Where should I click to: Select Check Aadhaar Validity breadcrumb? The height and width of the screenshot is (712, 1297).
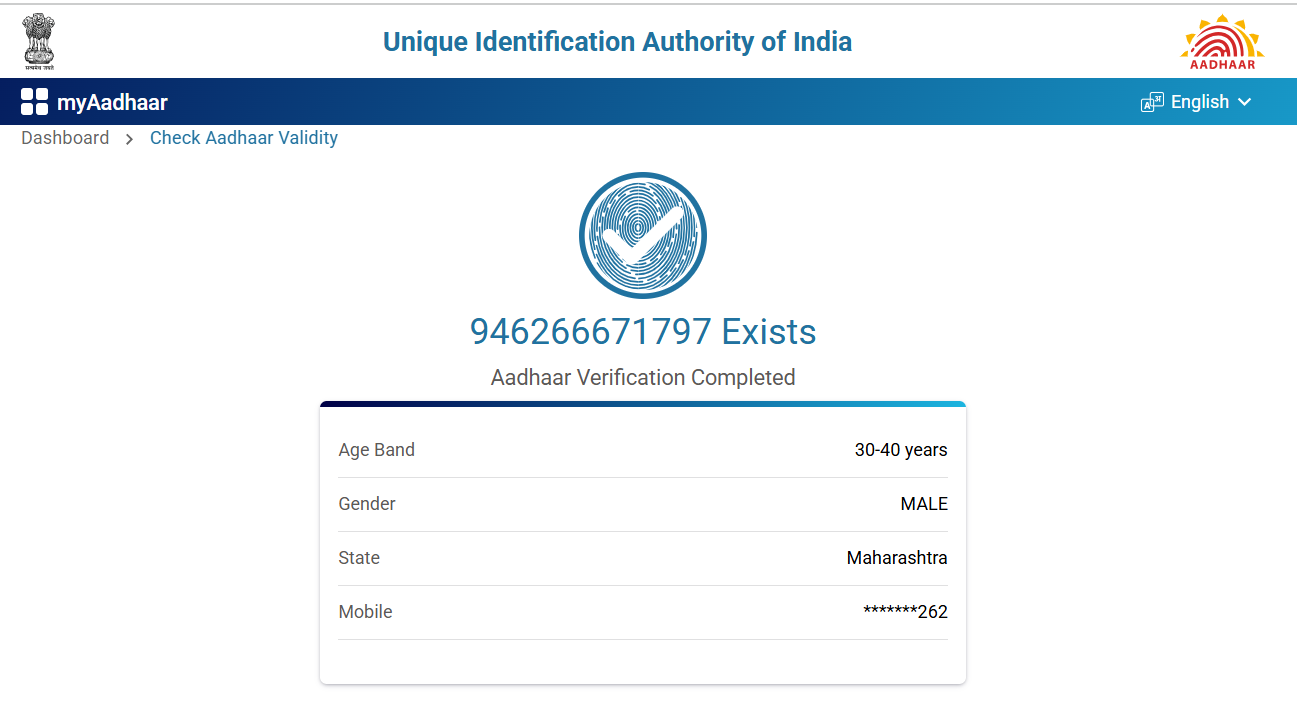pos(244,138)
